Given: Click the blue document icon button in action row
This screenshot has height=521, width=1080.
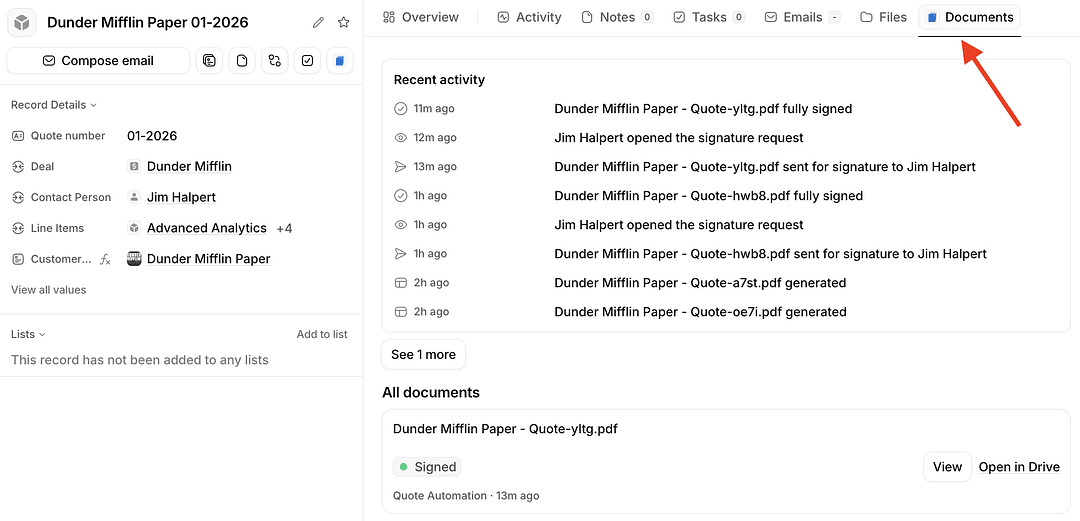Looking at the screenshot, I should [340, 61].
